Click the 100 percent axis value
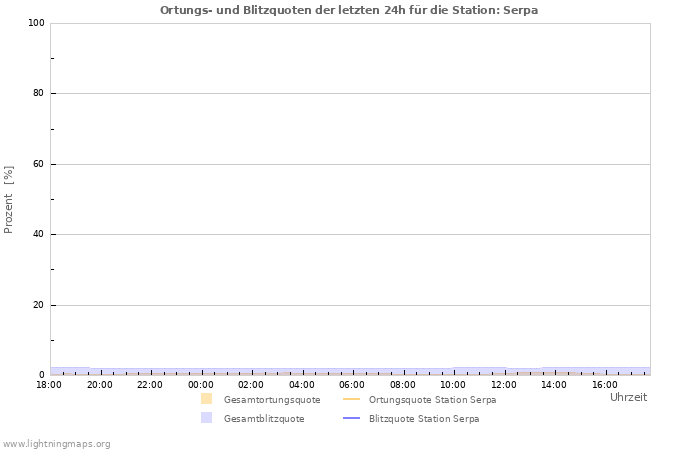The image size is (700, 450). pyautogui.click(x=36, y=23)
